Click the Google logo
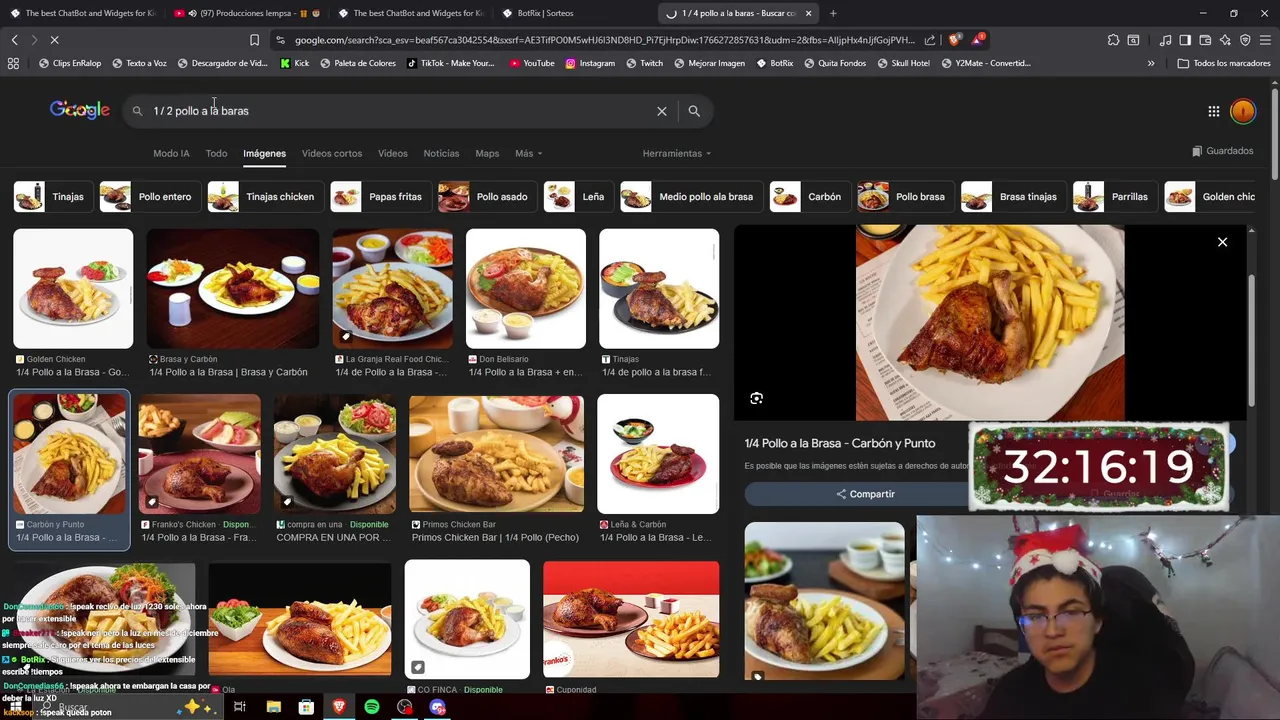The height and width of the screenshot is (720, 1280). 80,110
